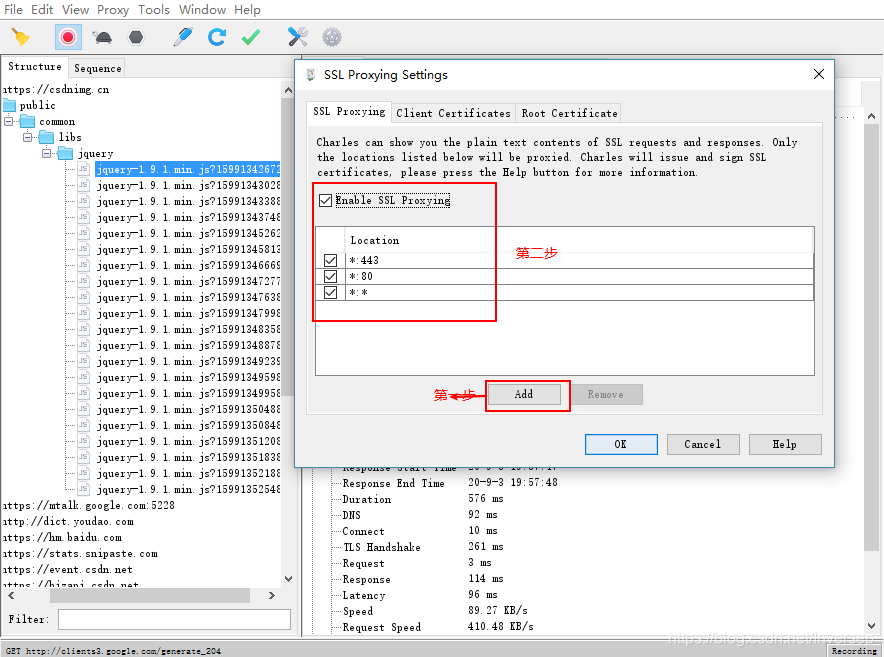Screen dimensions: 884x657
Task: Click the broom Clear Session icon
Action: [x=21, y=37]
